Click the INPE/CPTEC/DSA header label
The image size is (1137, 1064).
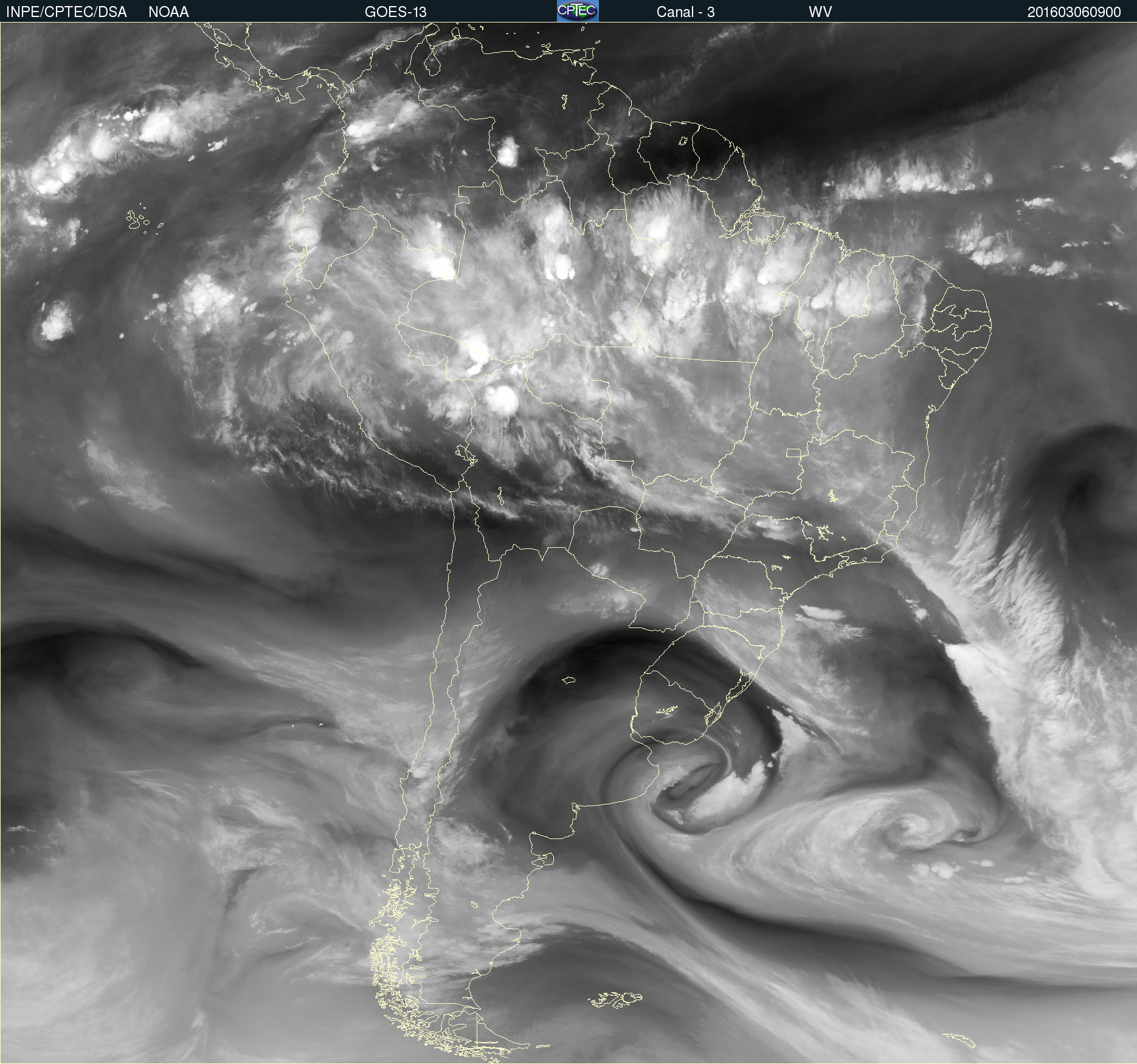pyautogui.click(x=66, y=12)
